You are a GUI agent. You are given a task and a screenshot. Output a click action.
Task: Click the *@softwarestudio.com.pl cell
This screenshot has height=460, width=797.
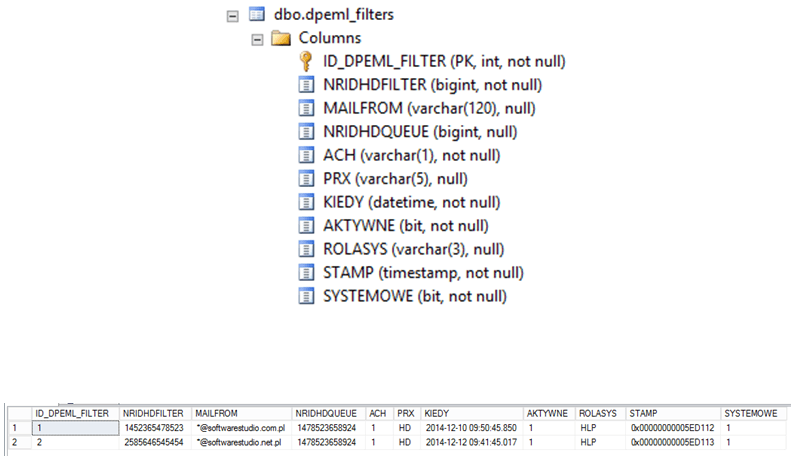coord(241,428)
